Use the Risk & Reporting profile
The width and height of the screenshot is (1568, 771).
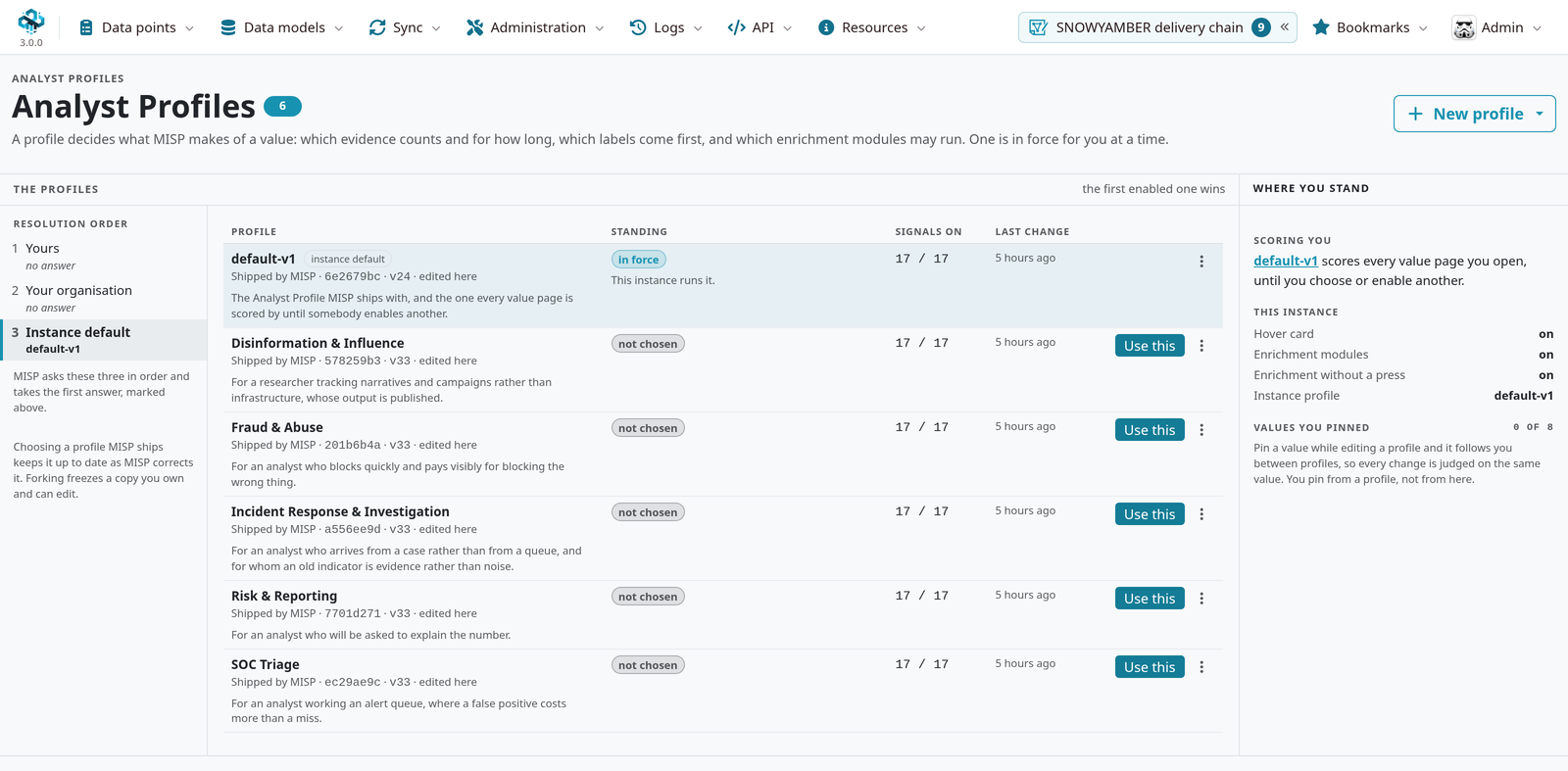click(x=1150, y=599)
